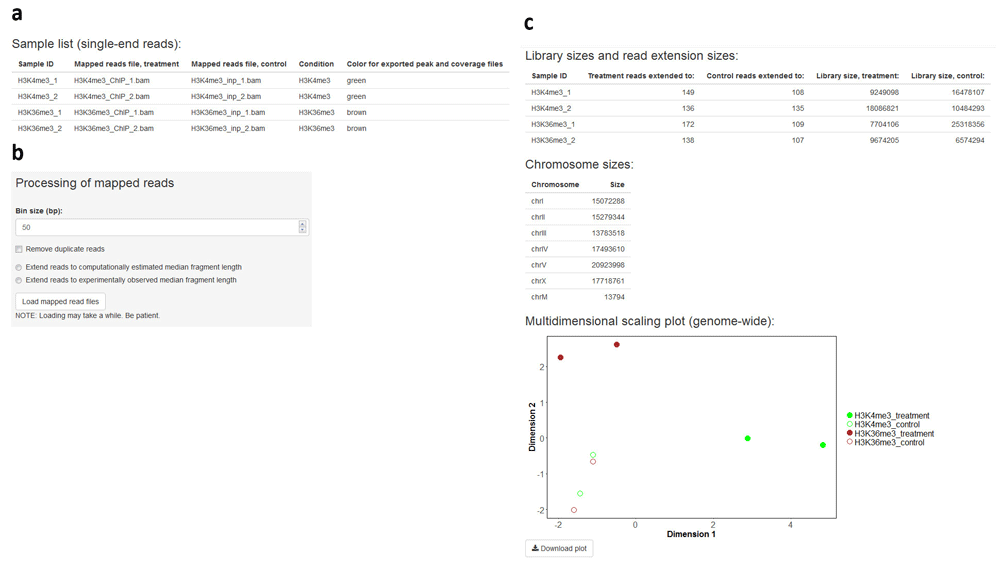Click the Library size, treatment header
The image size is (1000, 569).
tap(858, 76)
